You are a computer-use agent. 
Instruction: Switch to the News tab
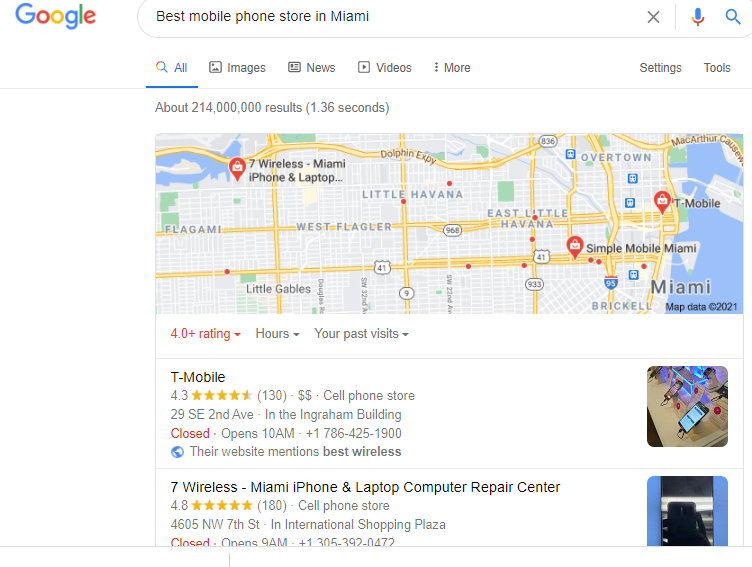click(x=311, y=68)
